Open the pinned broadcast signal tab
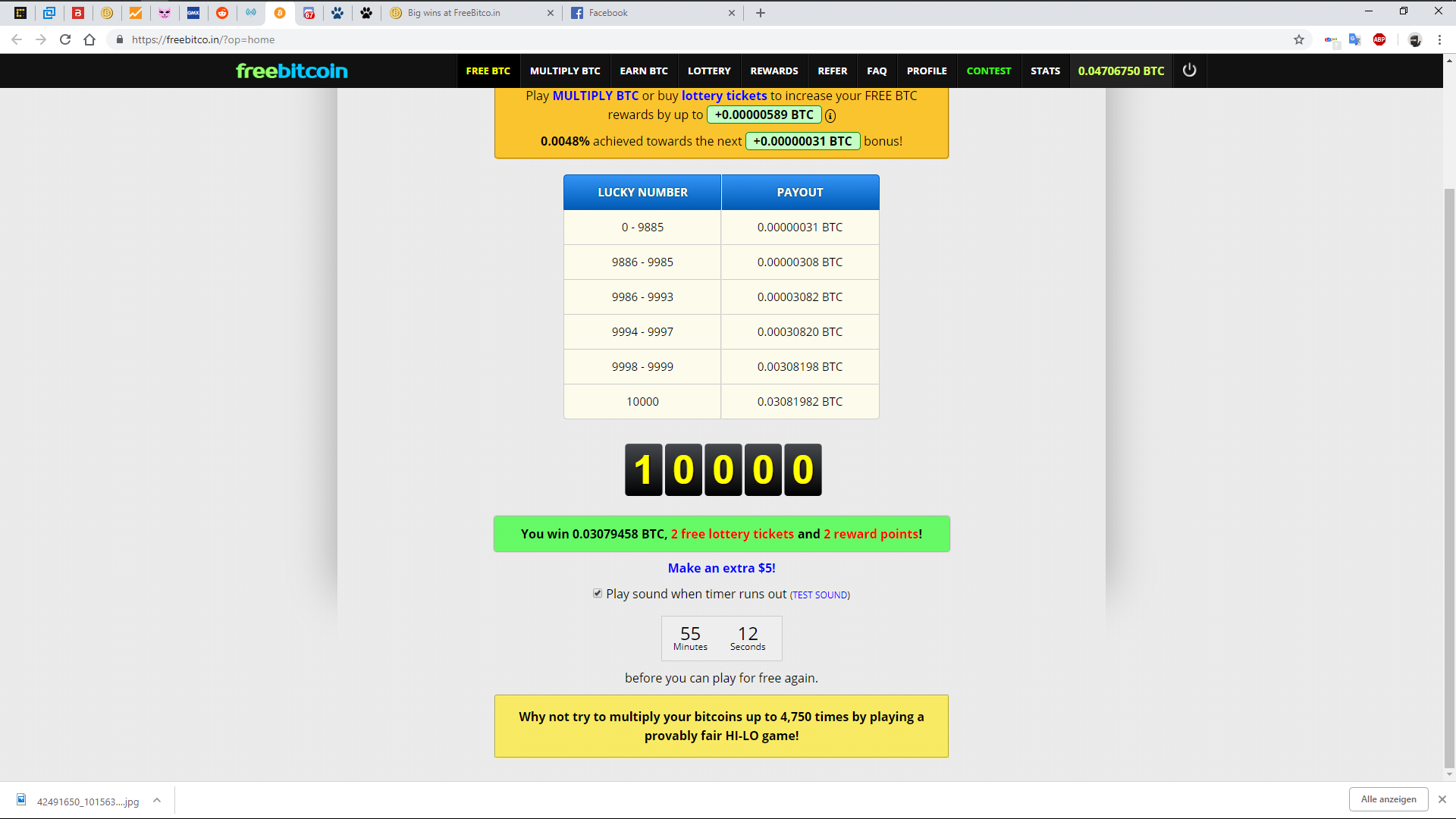This screenshot has width=1456, height=819. (251, 13)
